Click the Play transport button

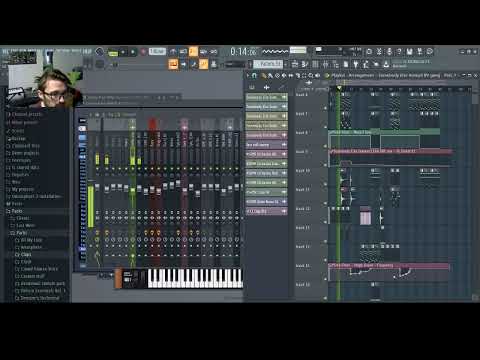coord(123,52)
